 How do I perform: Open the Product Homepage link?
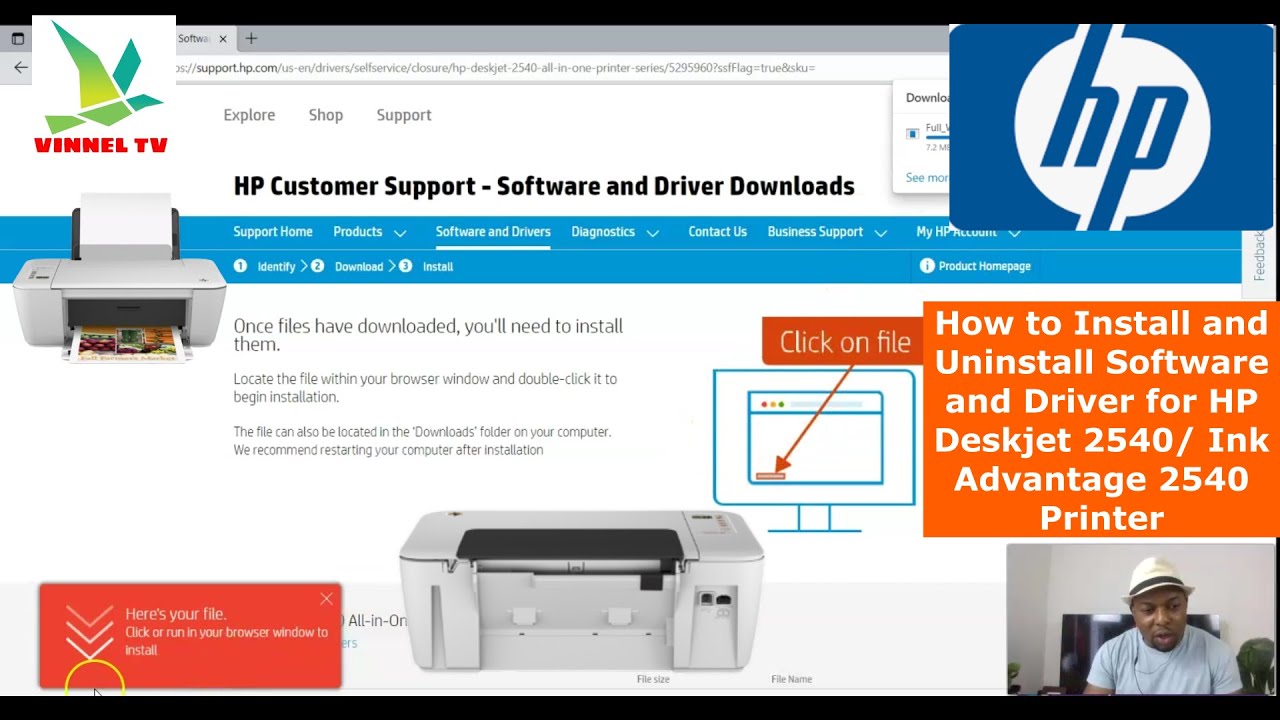tap(975, 266)
